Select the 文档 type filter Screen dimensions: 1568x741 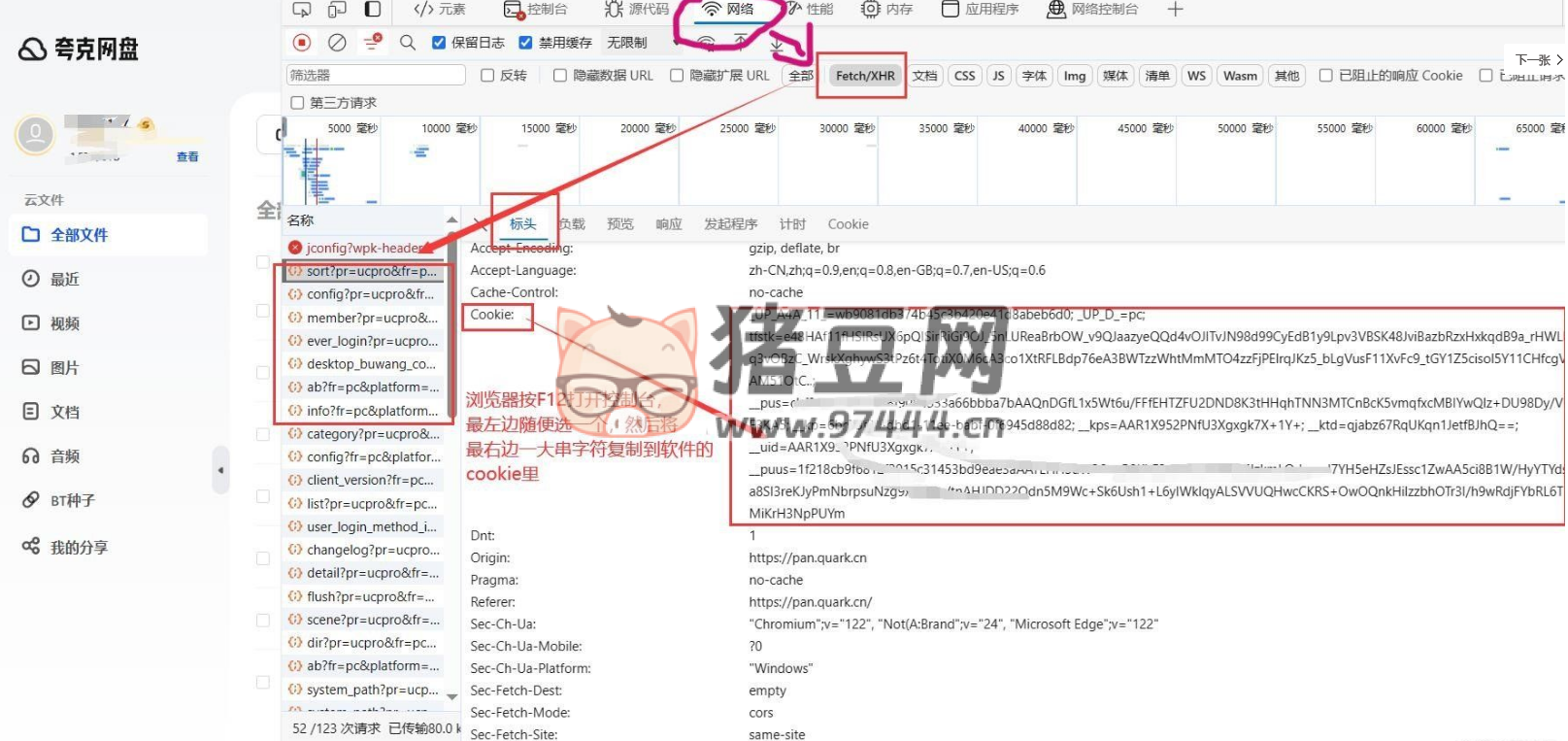pyautogui.click(x=925, y=76)
